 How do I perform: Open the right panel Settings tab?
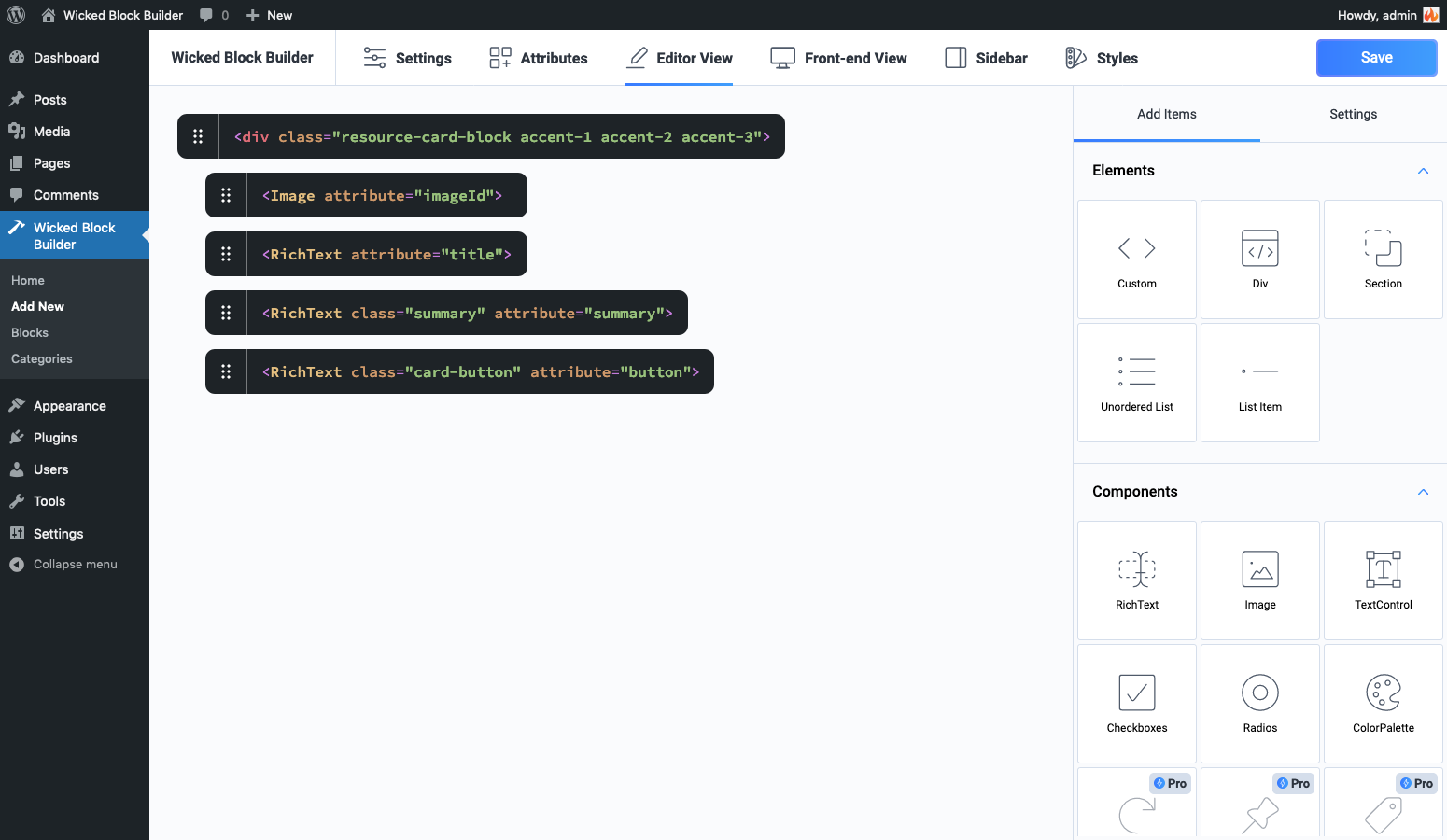point(1353,114)
